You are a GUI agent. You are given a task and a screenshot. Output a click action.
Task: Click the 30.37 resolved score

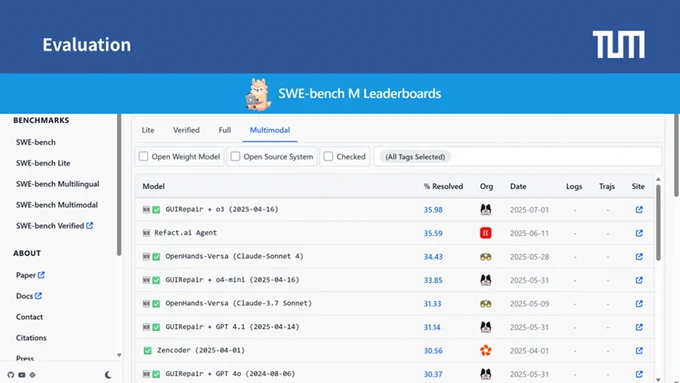[433, 373]
